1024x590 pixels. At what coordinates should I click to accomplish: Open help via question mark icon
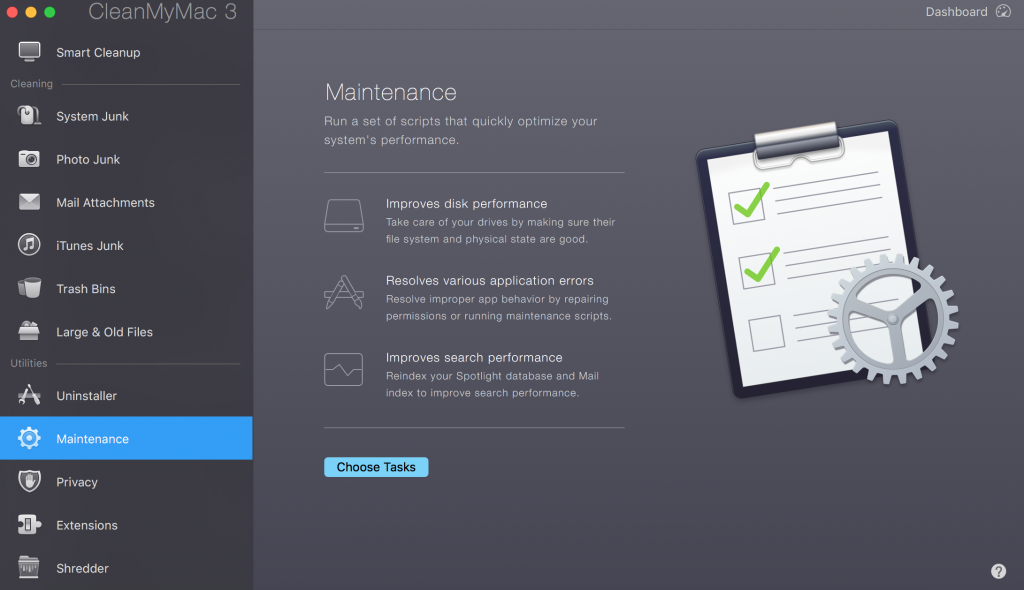click(x=999, y=571)
